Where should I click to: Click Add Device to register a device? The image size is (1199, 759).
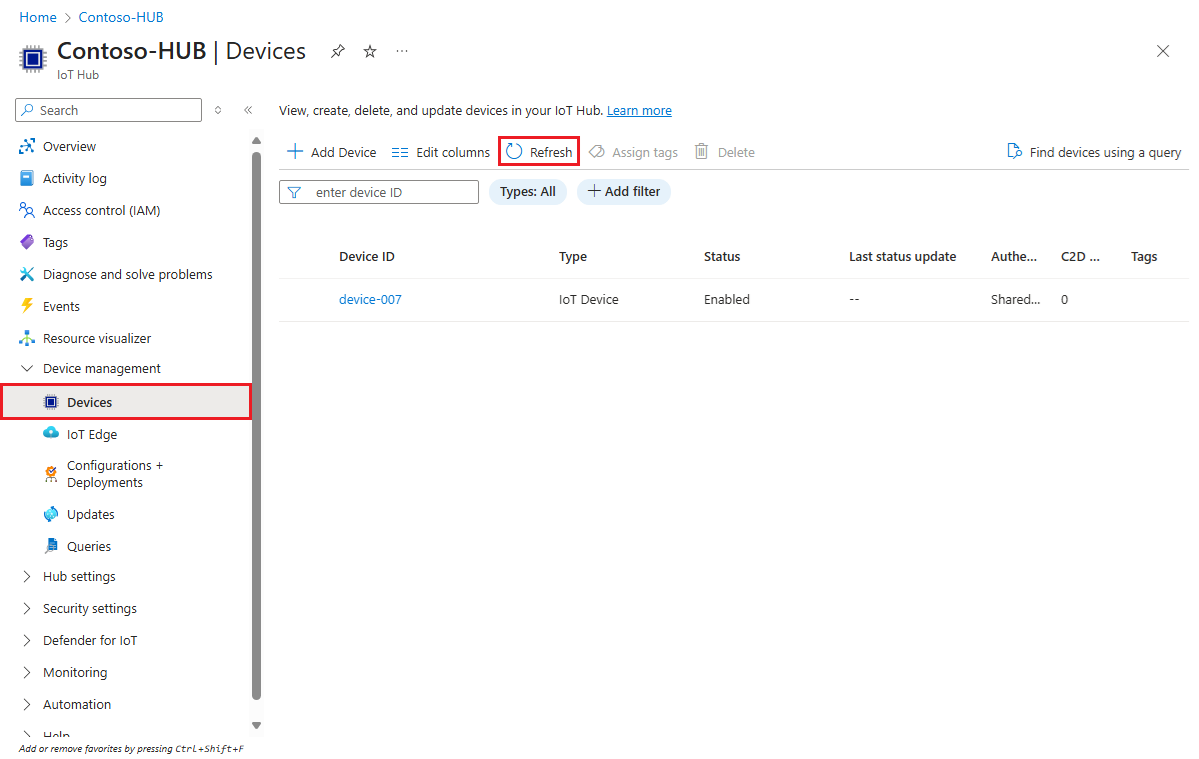click(331, 151)
